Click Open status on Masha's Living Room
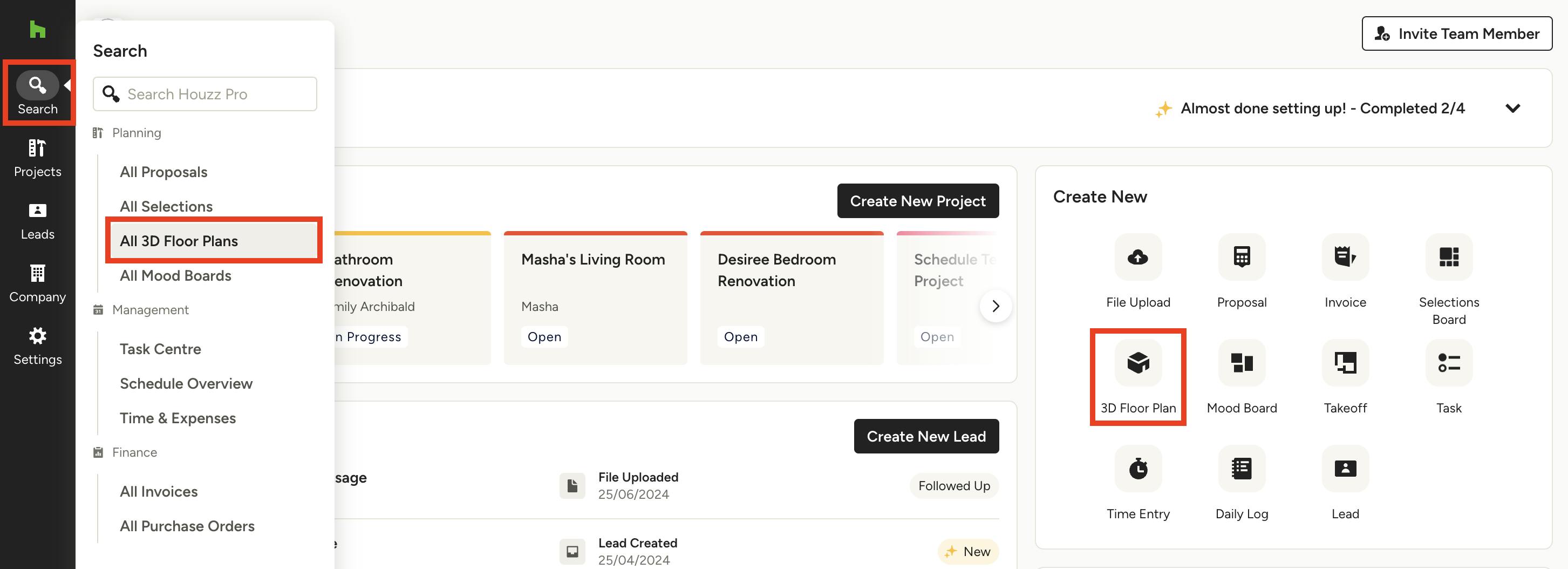Screen dimensions: 1568x569 pyautogui.click(x=544, y=337)
